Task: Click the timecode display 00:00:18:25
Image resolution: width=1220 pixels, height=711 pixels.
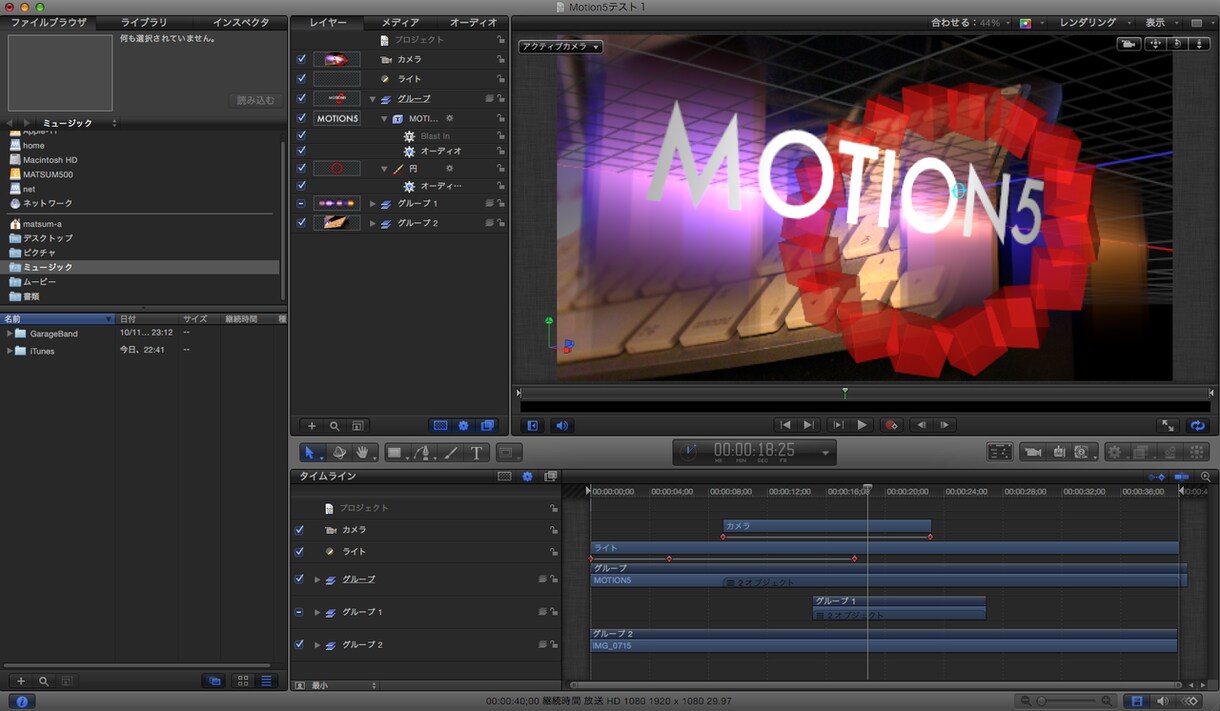Action: tap(753, 452)
